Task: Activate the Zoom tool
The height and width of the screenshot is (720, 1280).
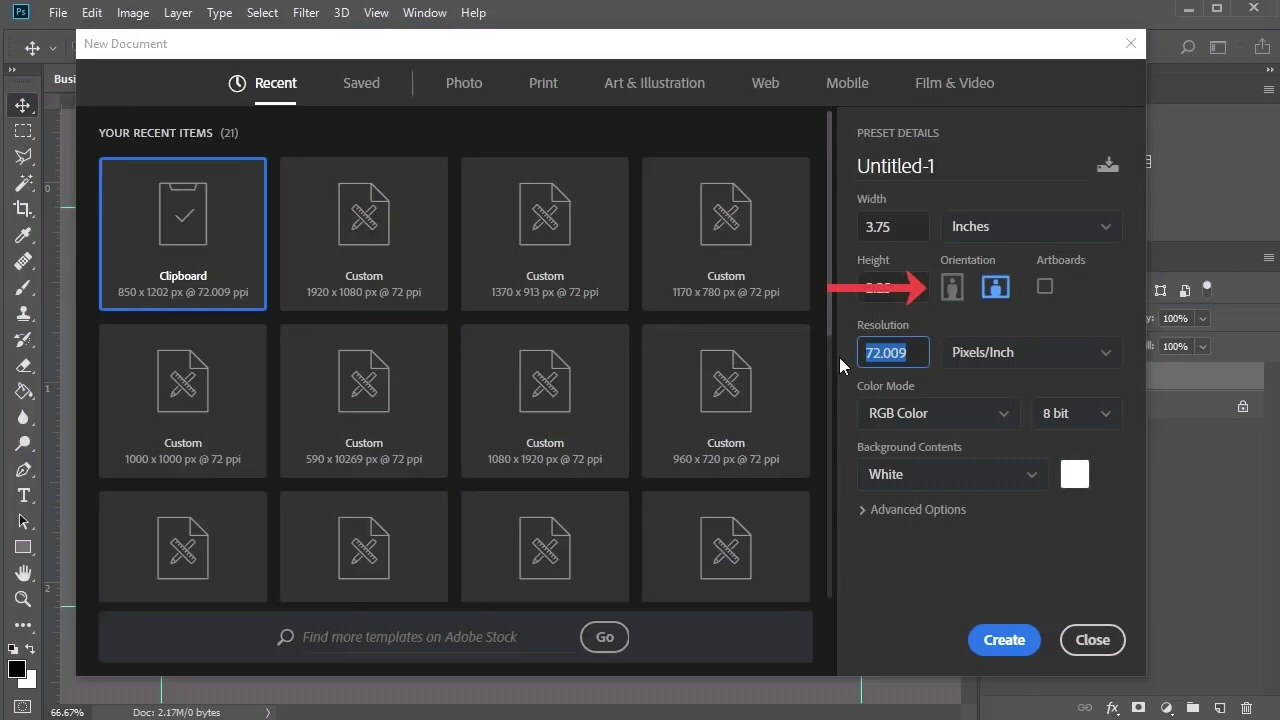Action: (x=22, y=599)
